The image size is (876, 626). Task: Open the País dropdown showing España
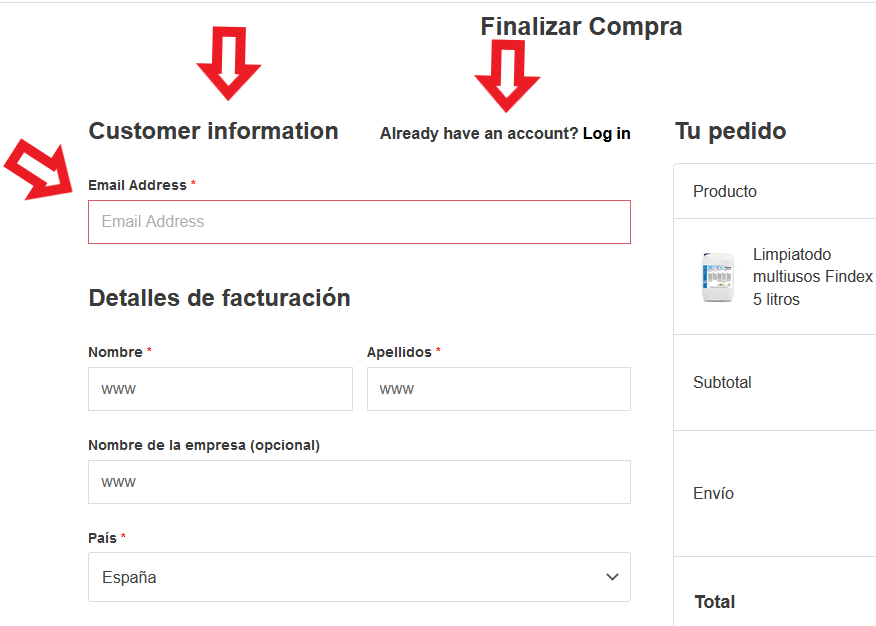(x=359, y=577)
